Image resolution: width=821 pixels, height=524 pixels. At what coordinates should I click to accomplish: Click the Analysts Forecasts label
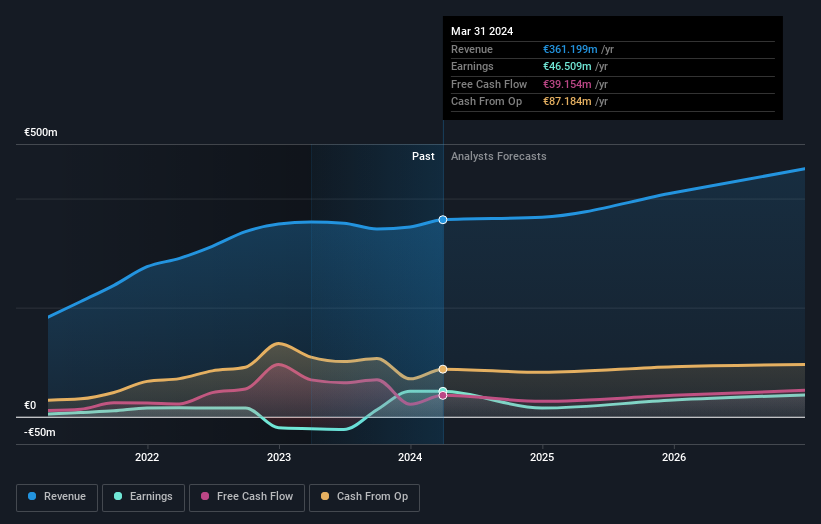[498, 157]
